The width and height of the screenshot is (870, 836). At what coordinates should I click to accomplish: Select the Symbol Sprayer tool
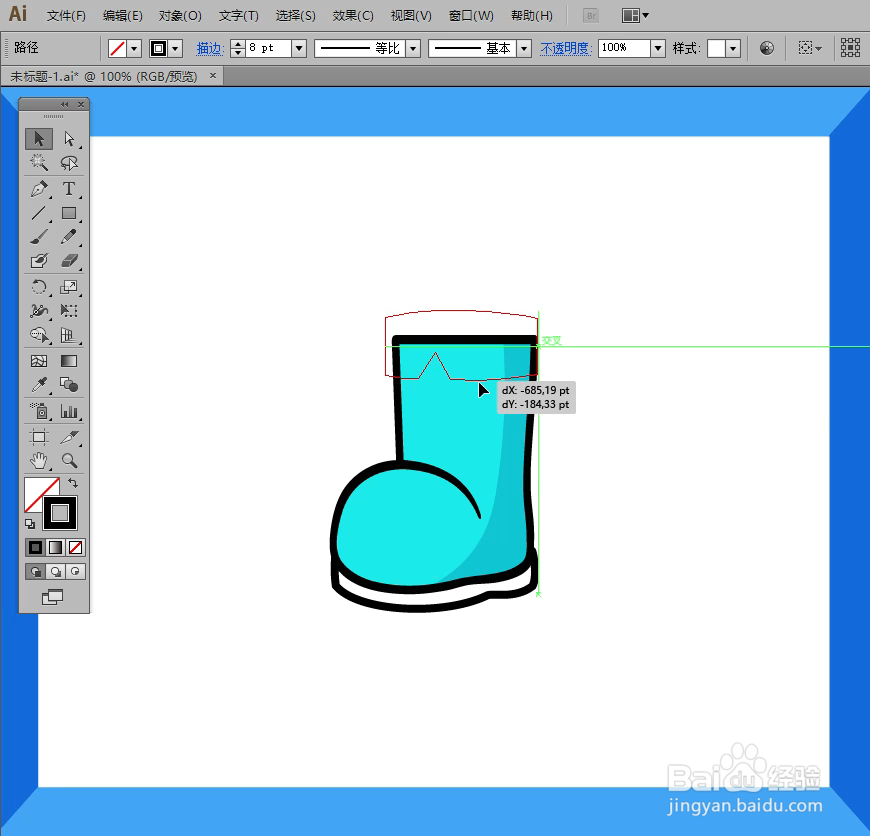coord(39,411)
